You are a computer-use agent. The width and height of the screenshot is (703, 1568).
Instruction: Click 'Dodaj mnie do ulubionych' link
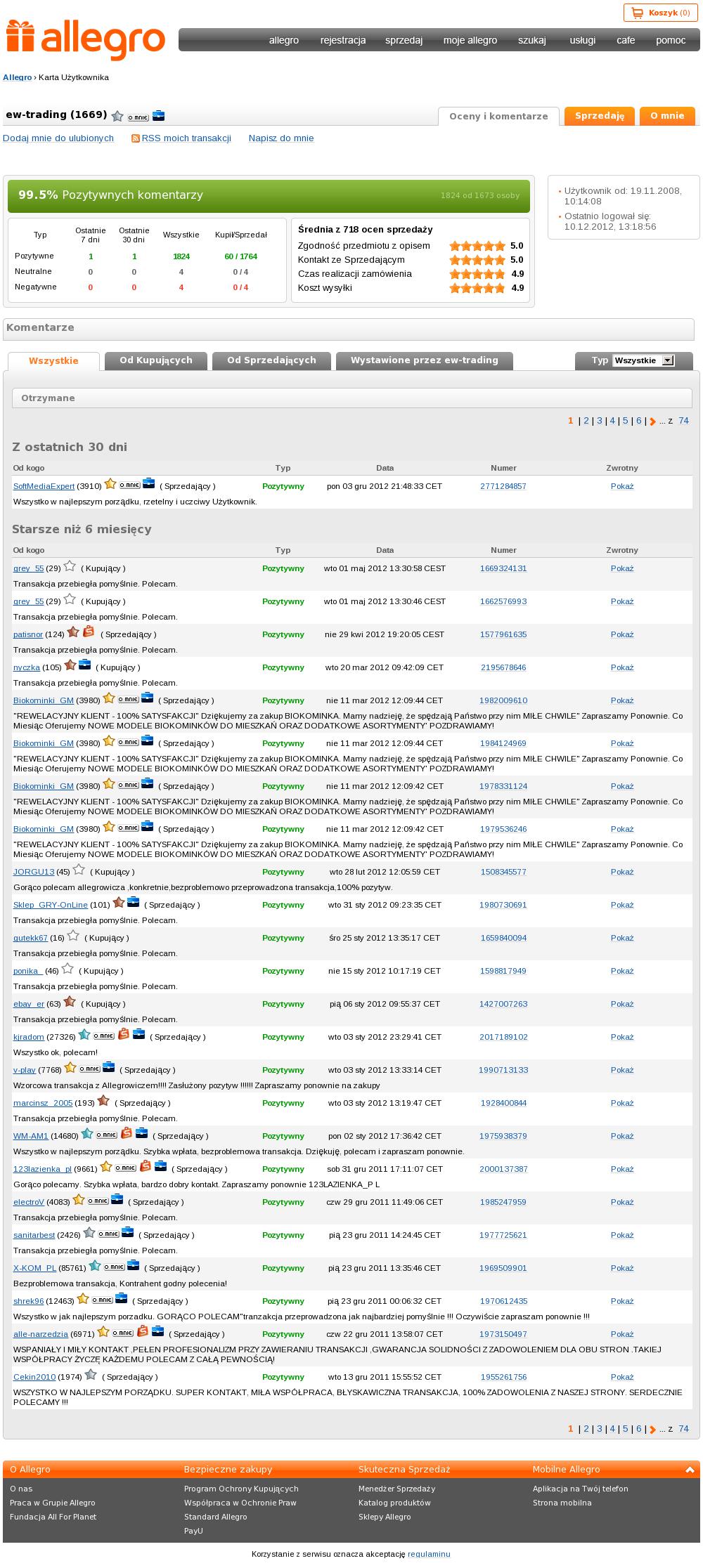point(58,138)
